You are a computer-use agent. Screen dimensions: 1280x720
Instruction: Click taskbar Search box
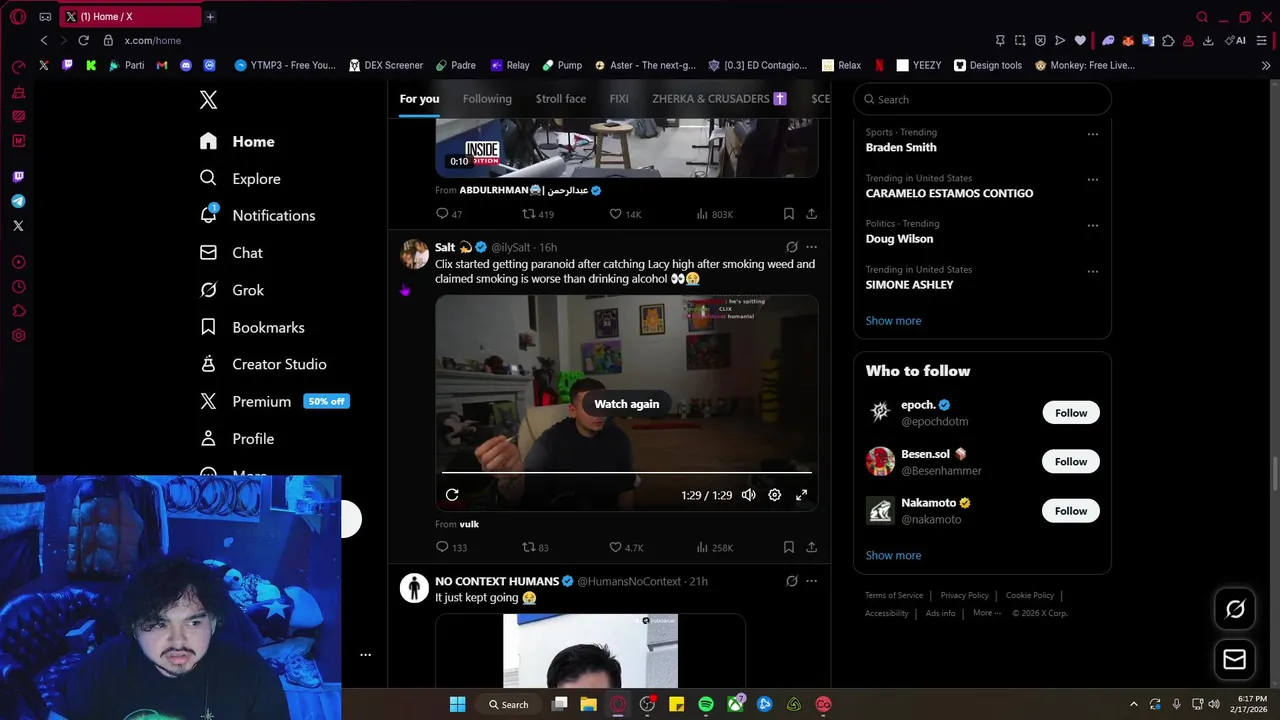click(508, 704)
